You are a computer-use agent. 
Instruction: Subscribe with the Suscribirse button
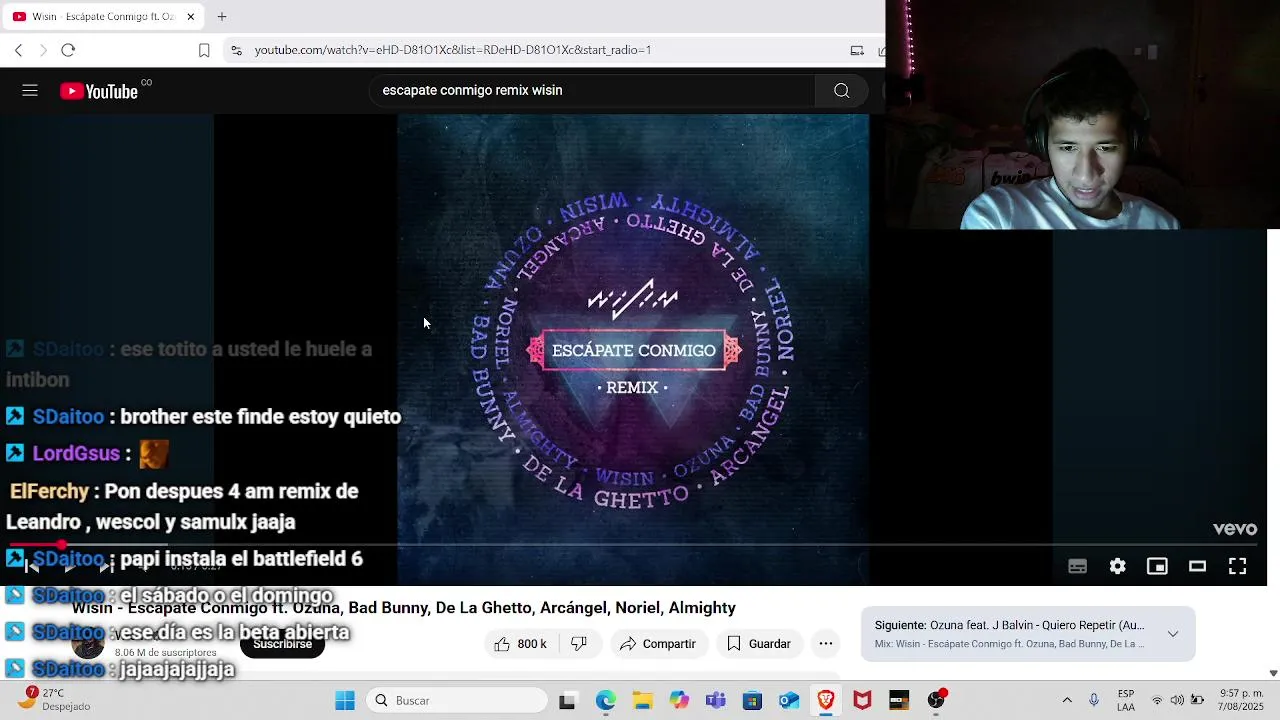coord(282,644)
